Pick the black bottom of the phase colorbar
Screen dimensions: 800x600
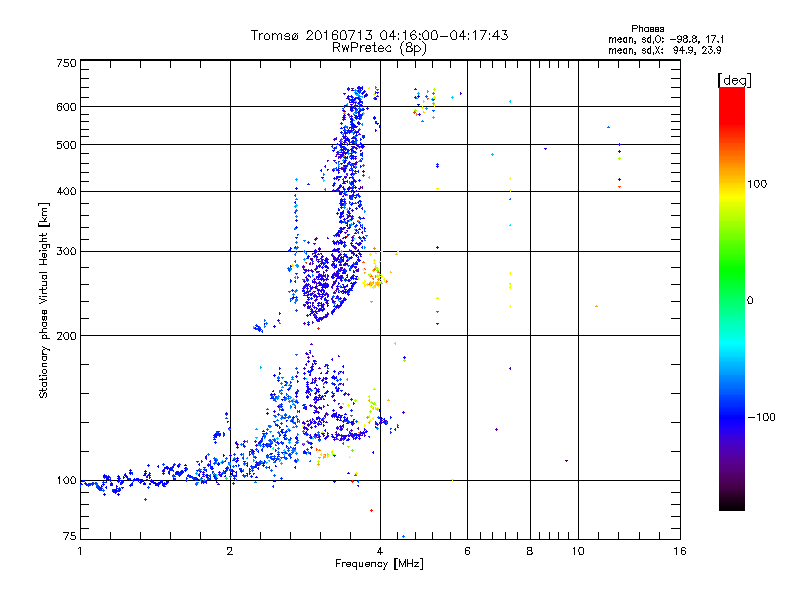[x=732, y=503]
